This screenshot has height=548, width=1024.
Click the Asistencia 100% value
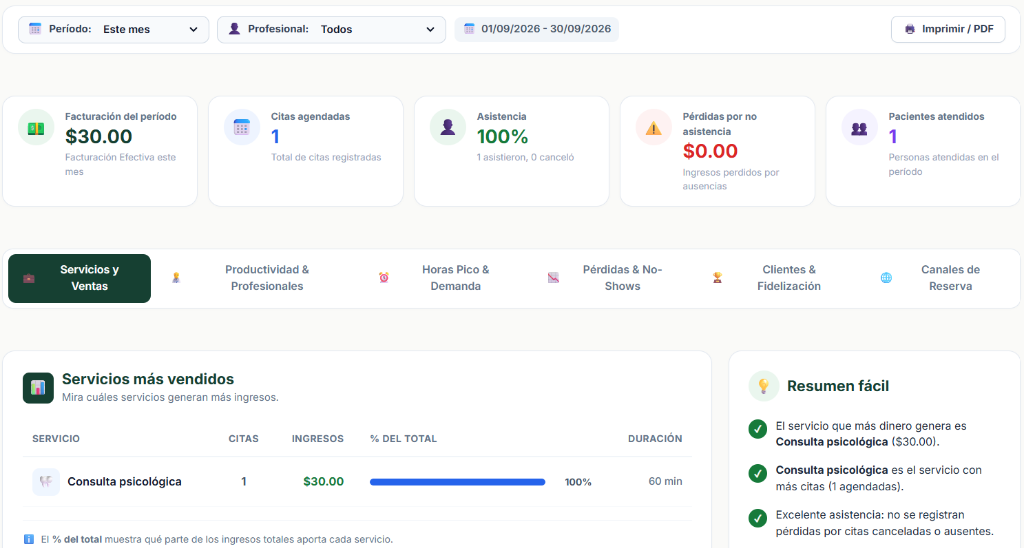click(x=502, y=137)
